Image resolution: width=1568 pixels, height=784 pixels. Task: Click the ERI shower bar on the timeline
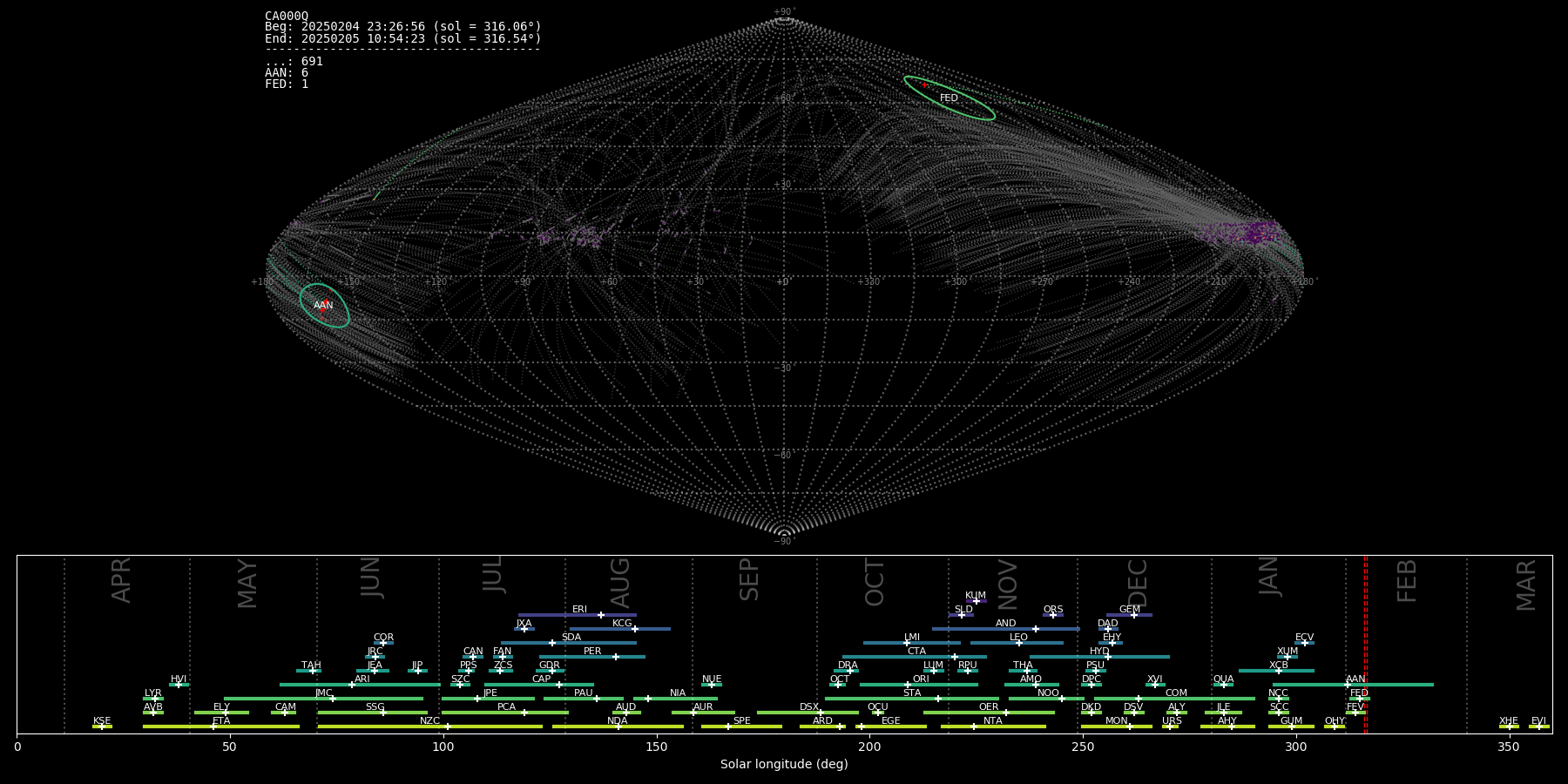coord(578,615)
